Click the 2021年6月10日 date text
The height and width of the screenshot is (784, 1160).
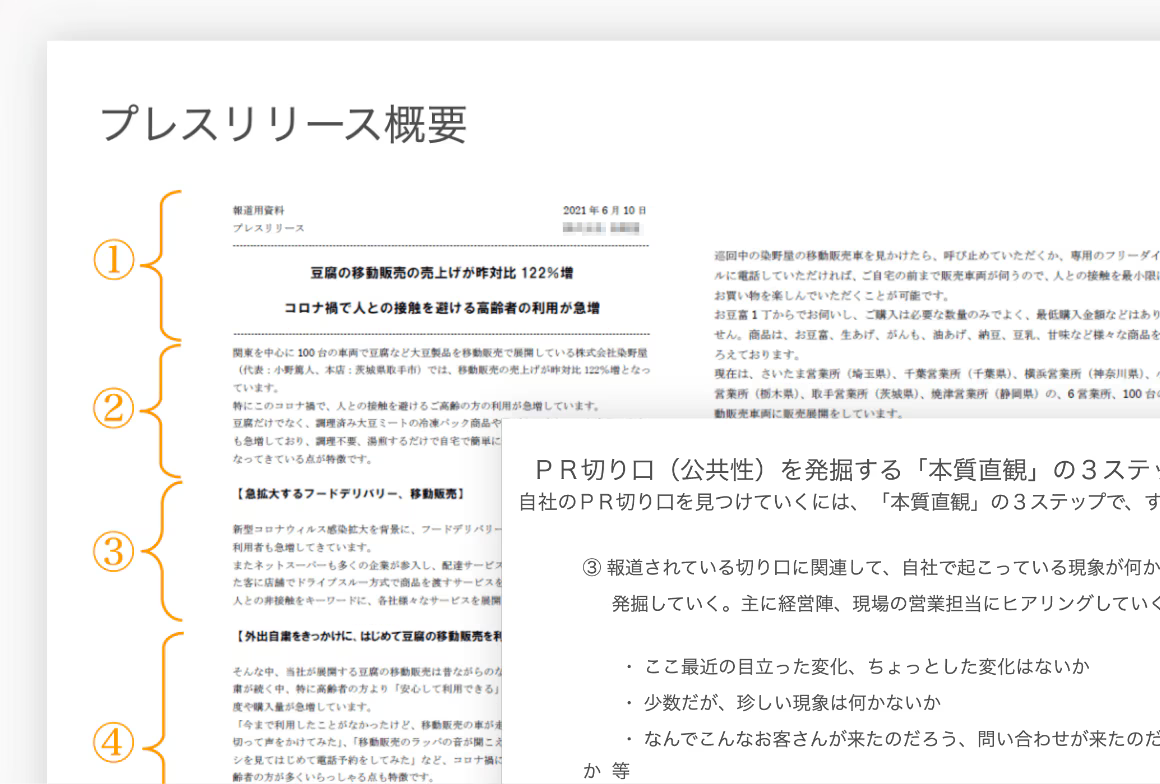click(605, 211)
